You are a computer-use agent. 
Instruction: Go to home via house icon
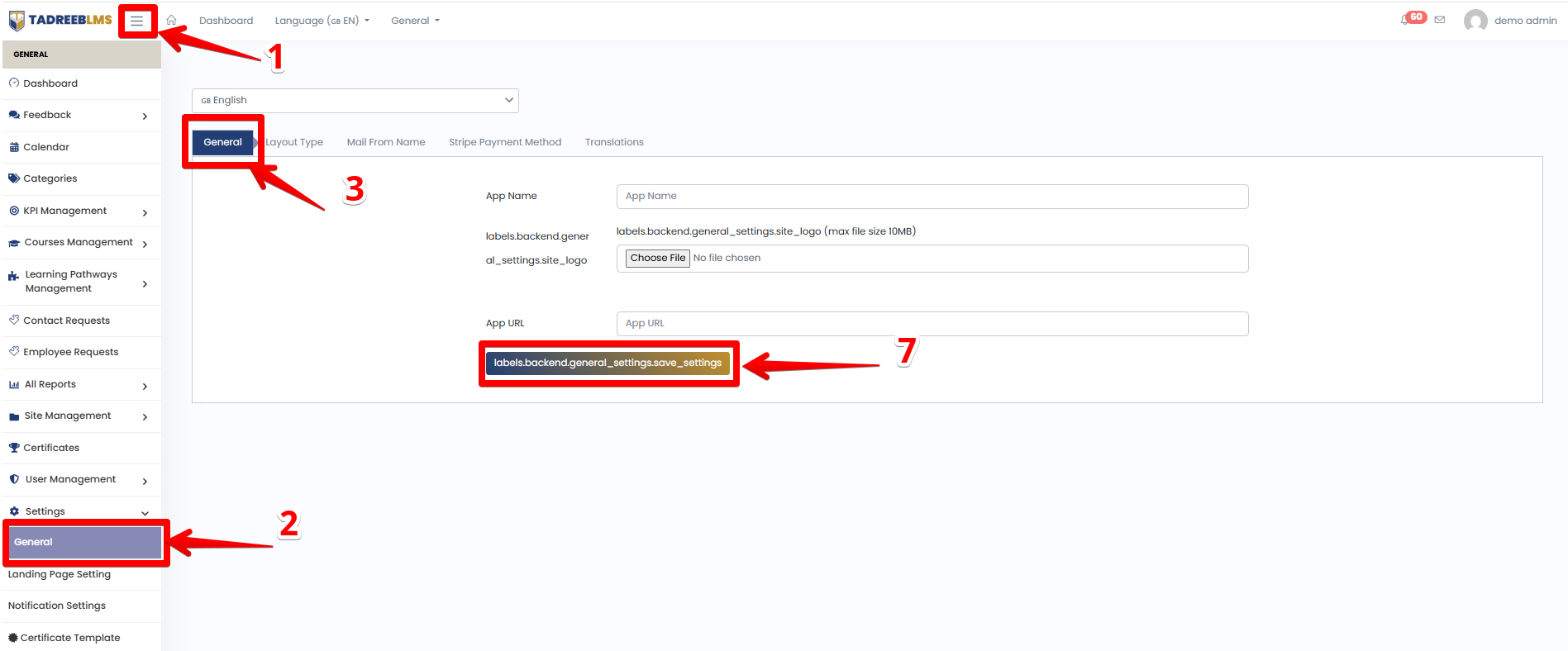[172, 20]
